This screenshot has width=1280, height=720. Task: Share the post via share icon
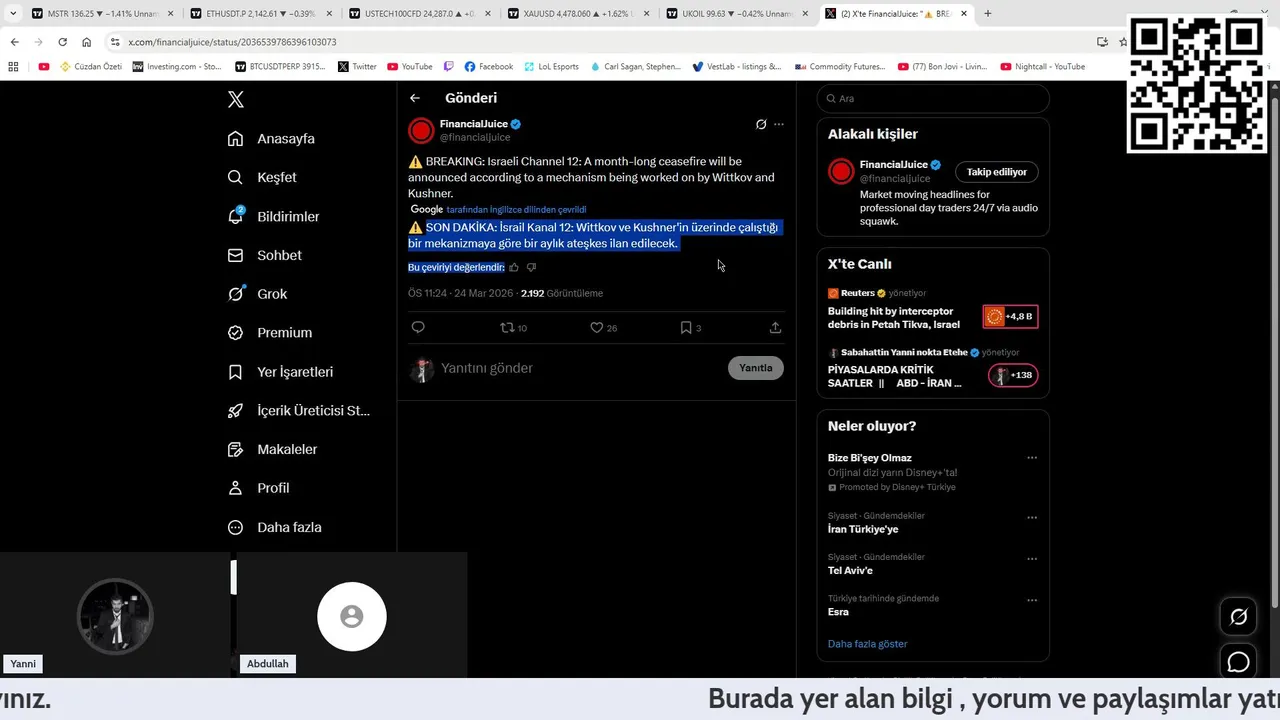click(x=775, y=327)
